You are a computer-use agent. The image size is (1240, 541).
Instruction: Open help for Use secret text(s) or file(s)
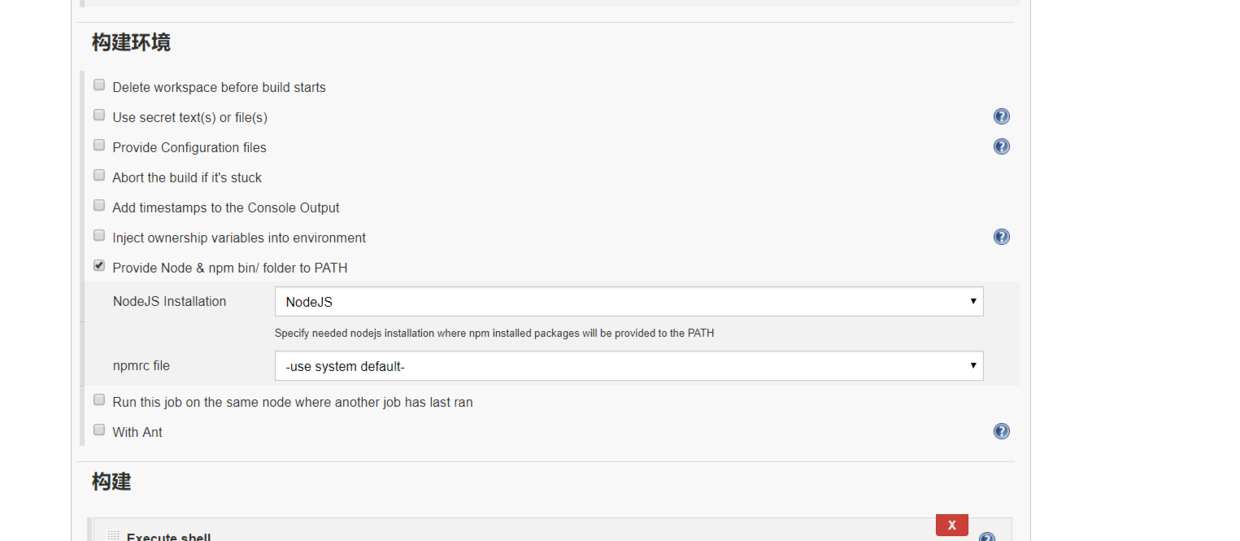tap(1001, 117)
